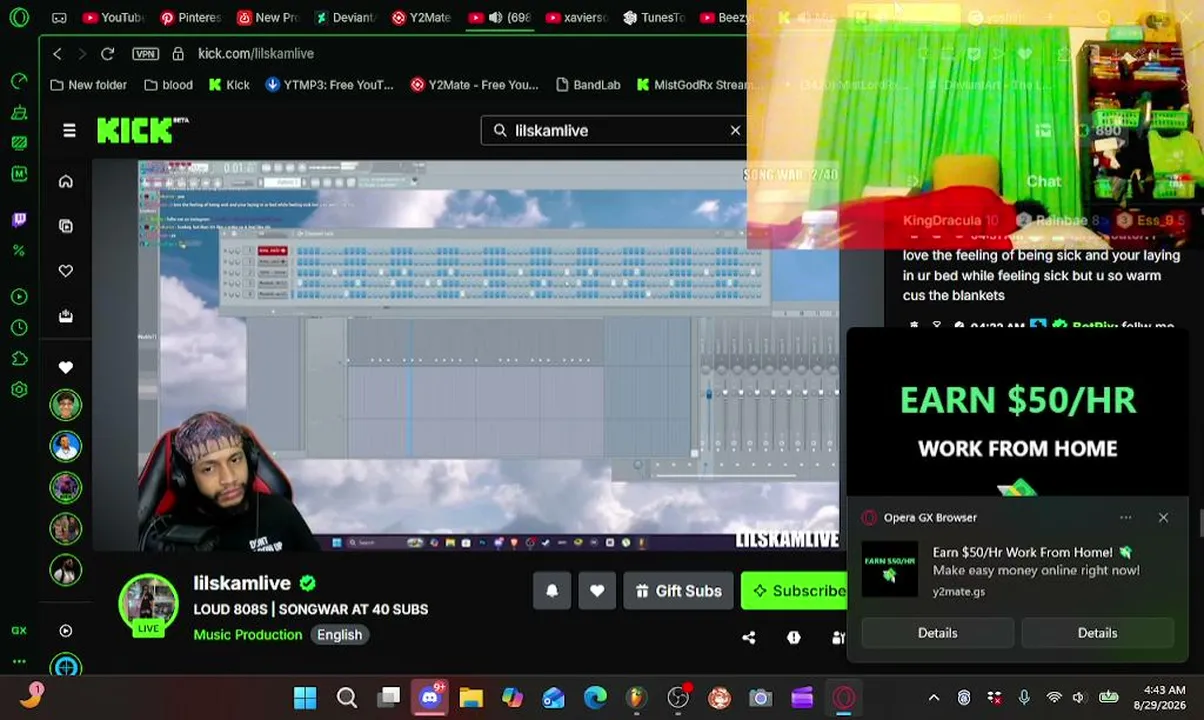Viewport: 1204px width, 720px height.
Task: Open the New folder bookmark
Action: 89,85
